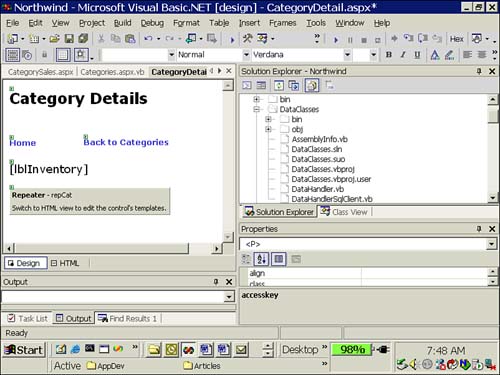Click the Foreground Color icon
The image size is (500, 375).
(435, 55)
